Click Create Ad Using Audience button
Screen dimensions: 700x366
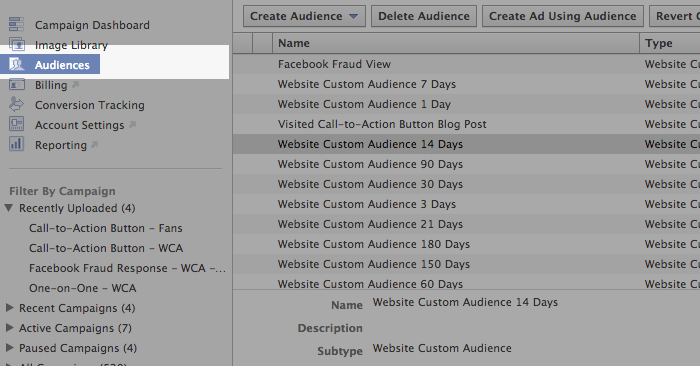(562, 16)
